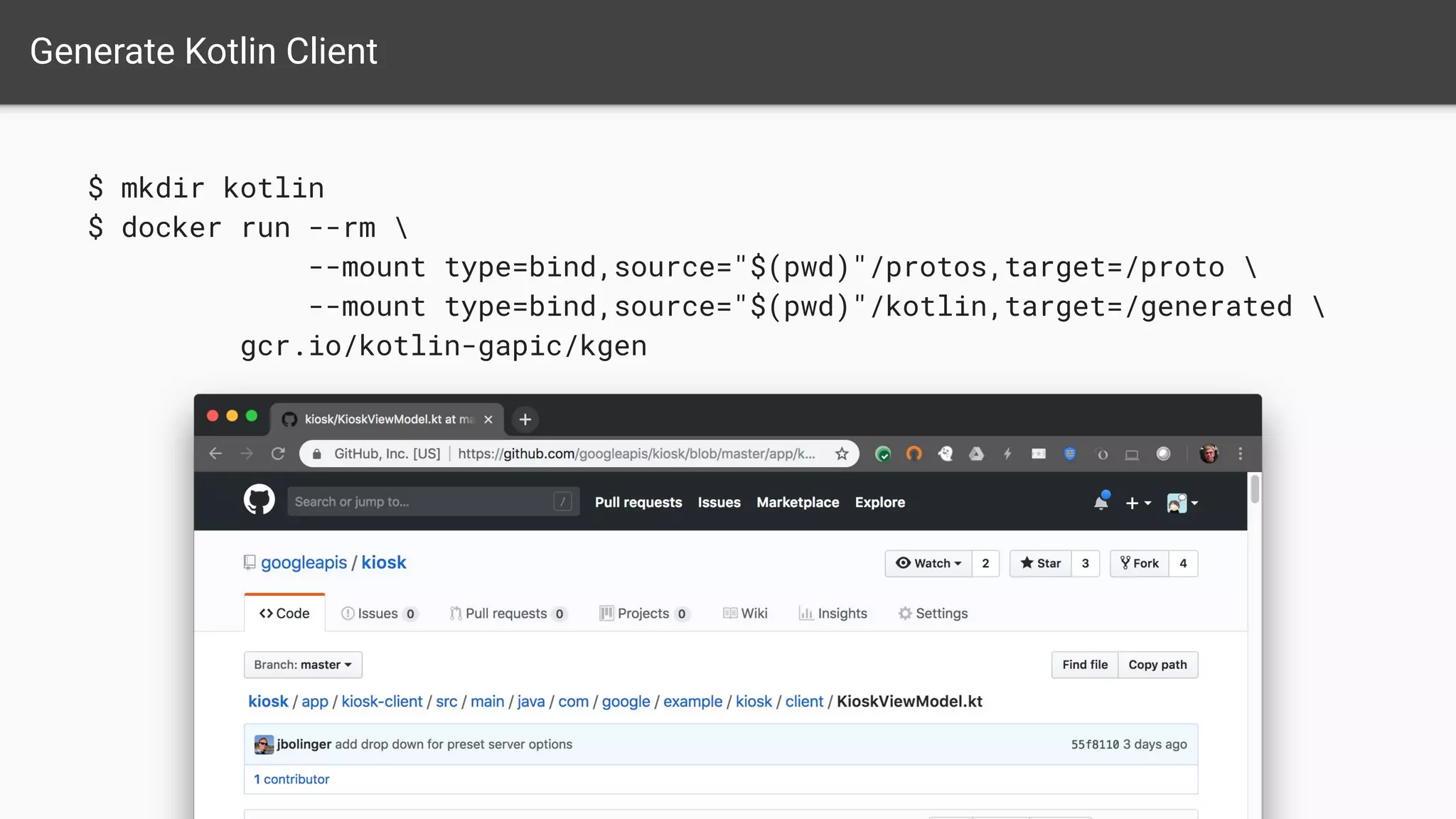Click the site lock icon
Image resolution: width=1456 pixels, height=819 pixels.
317,454
